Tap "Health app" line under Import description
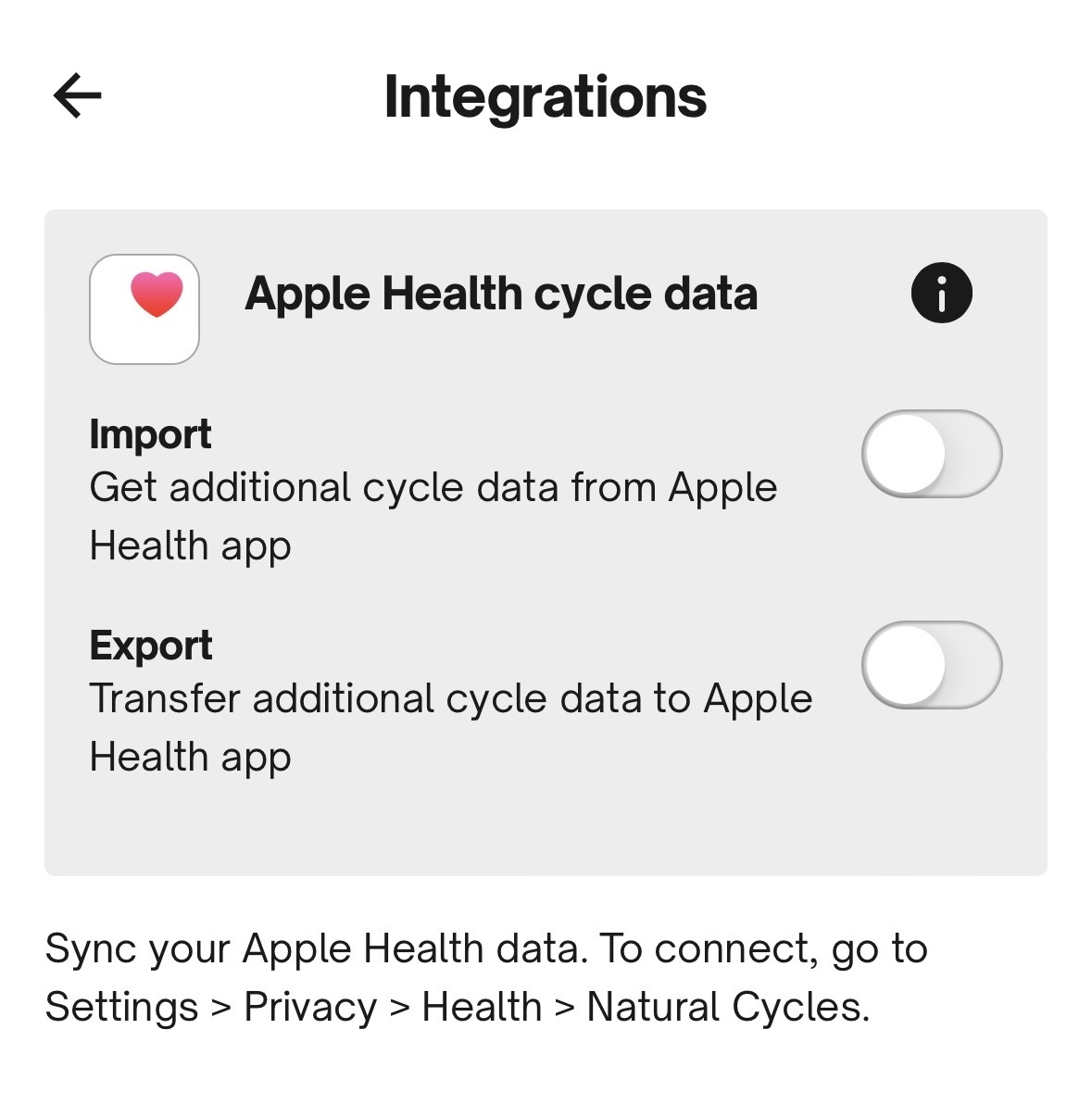 (x=190, y=546)
